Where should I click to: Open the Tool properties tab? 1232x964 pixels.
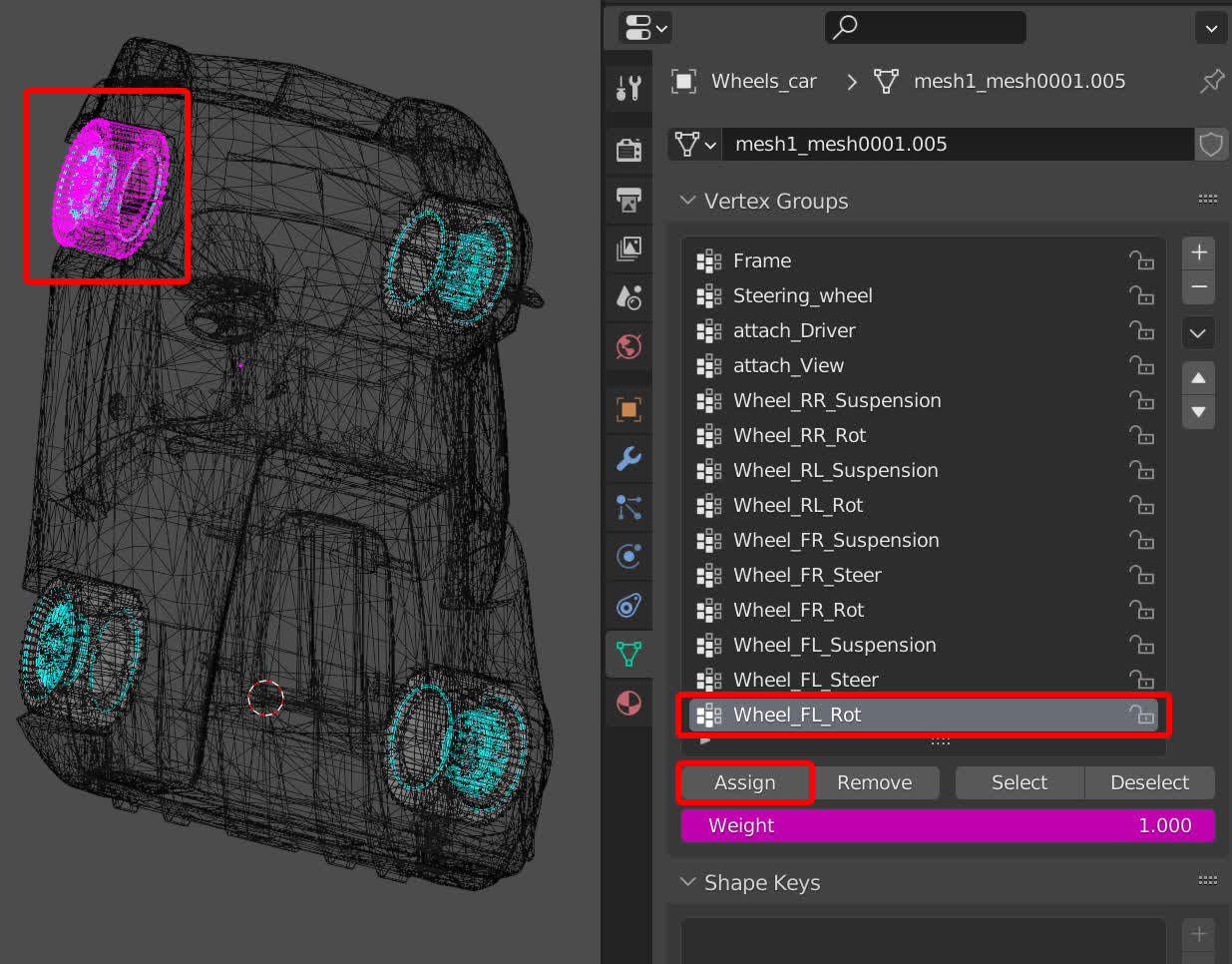click(628, 89)
